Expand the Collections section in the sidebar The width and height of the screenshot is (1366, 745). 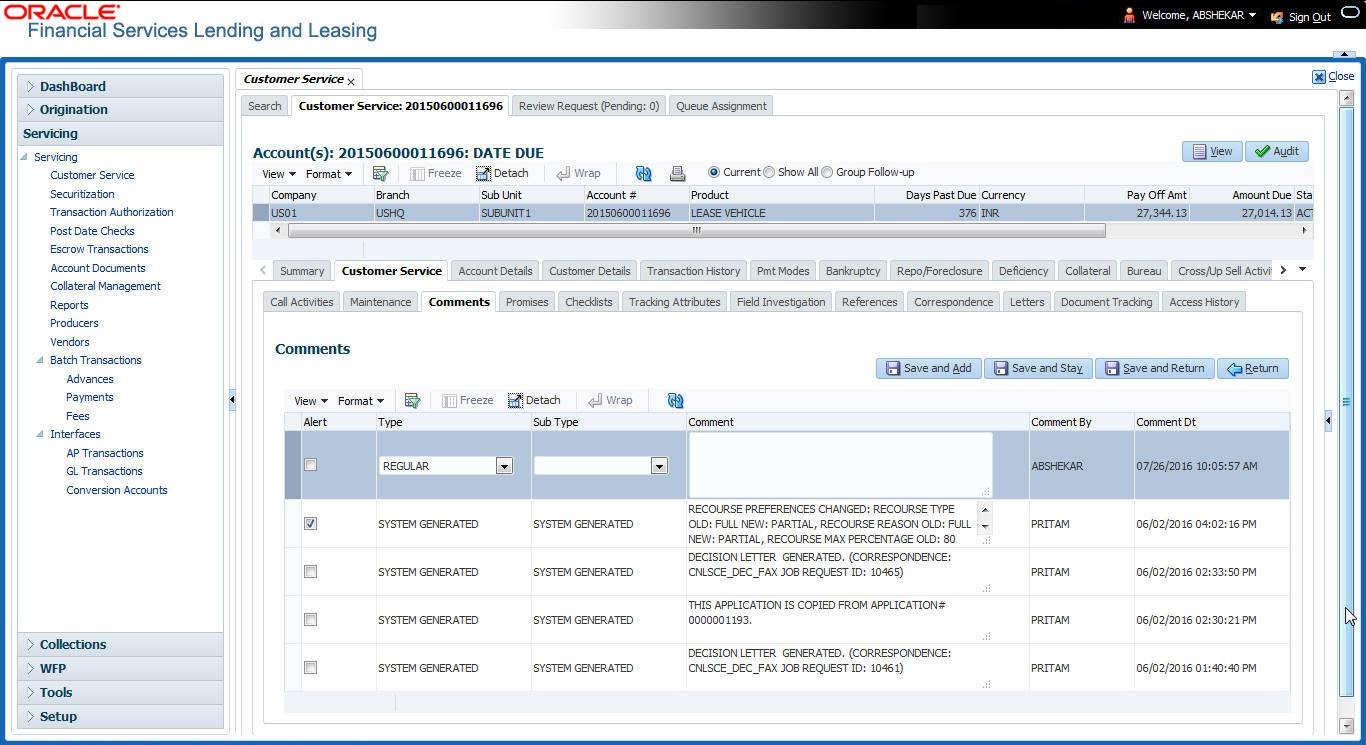[x=73, y=645]
